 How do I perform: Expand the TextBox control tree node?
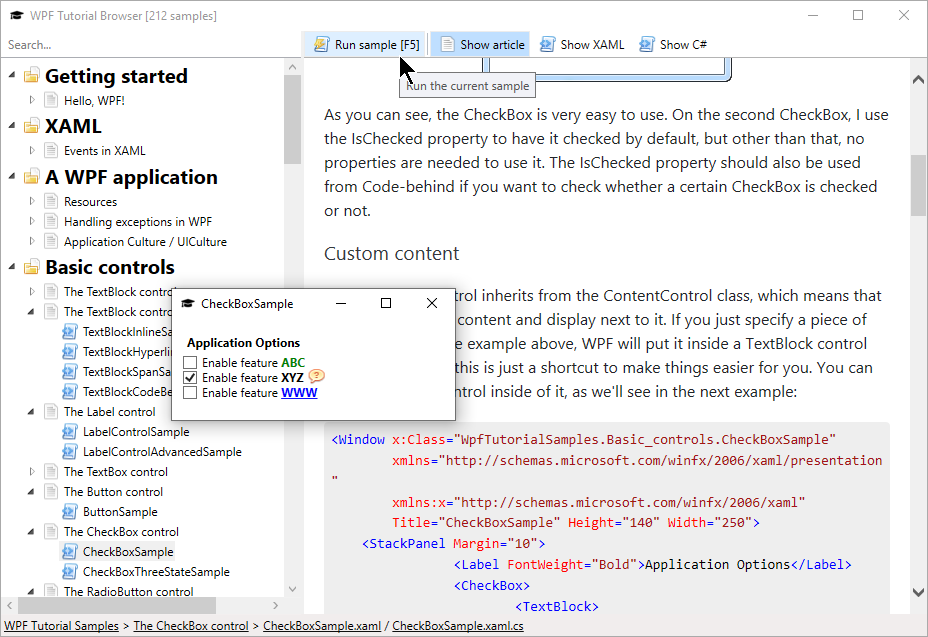tap(32, 472)
